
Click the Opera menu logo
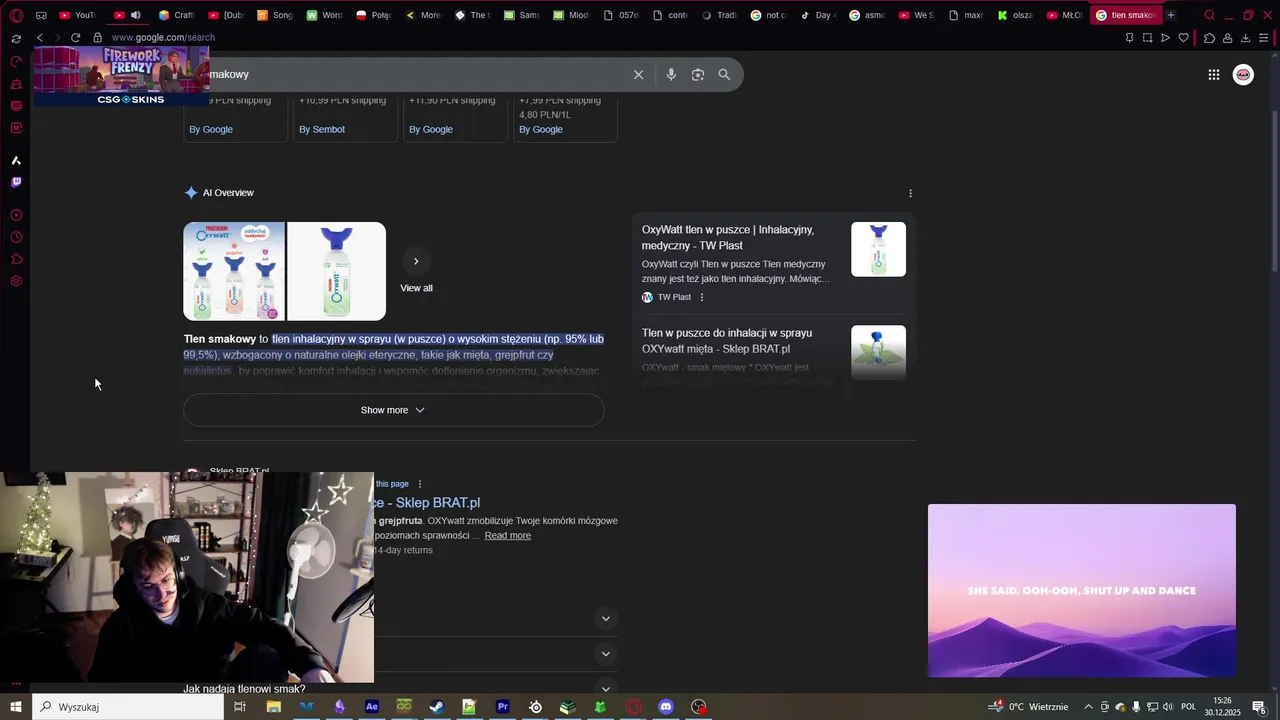[x=16, y=15]
